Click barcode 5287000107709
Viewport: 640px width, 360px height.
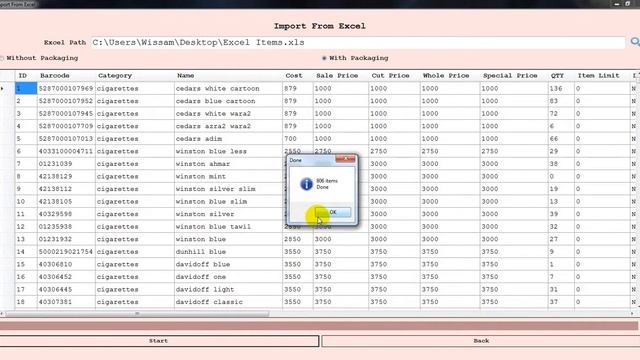[66, 126]
